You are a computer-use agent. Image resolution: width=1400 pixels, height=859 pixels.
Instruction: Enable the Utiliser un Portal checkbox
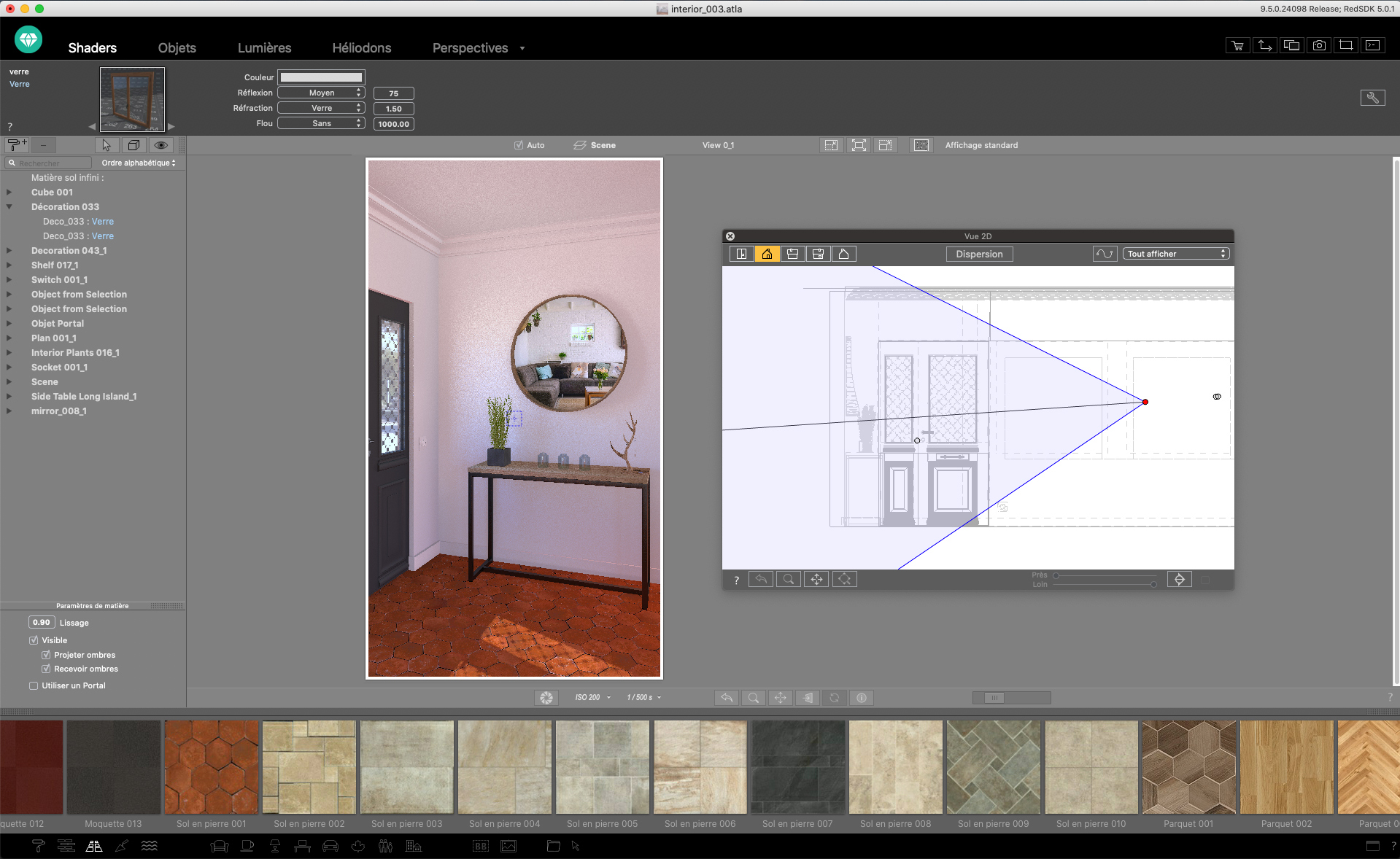(34, 685)
